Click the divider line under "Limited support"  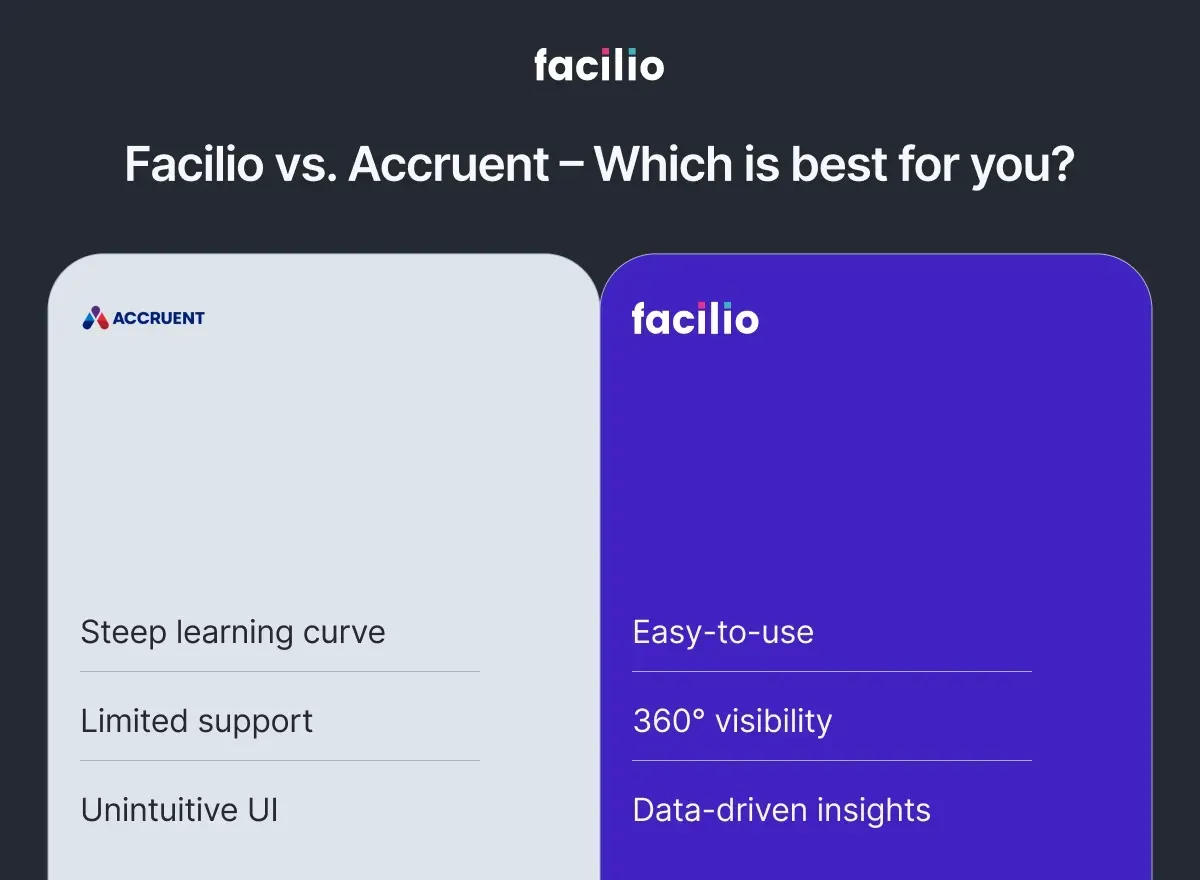[280, 760]
